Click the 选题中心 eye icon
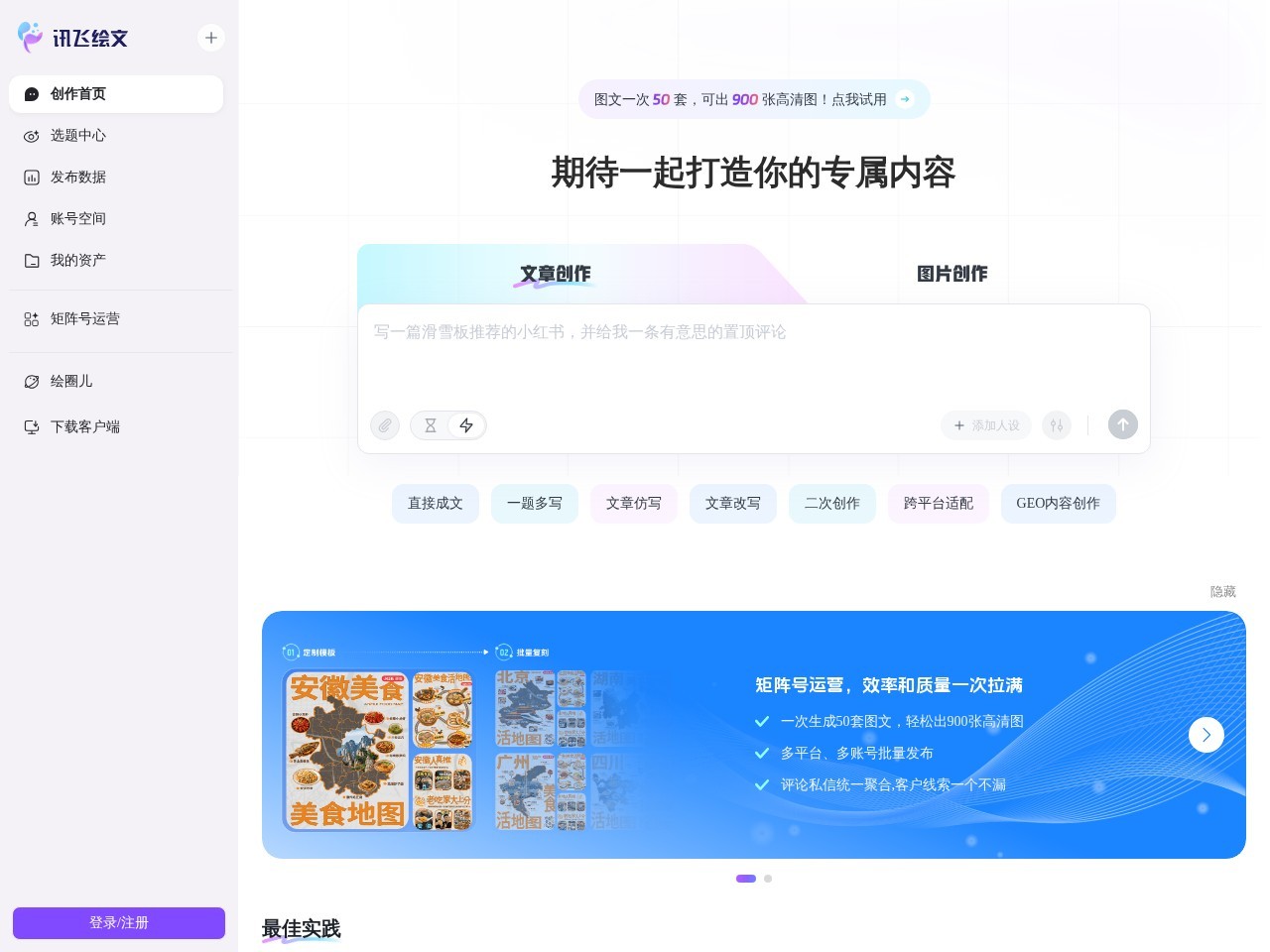 pyautogui.click(x=32, y=136)
